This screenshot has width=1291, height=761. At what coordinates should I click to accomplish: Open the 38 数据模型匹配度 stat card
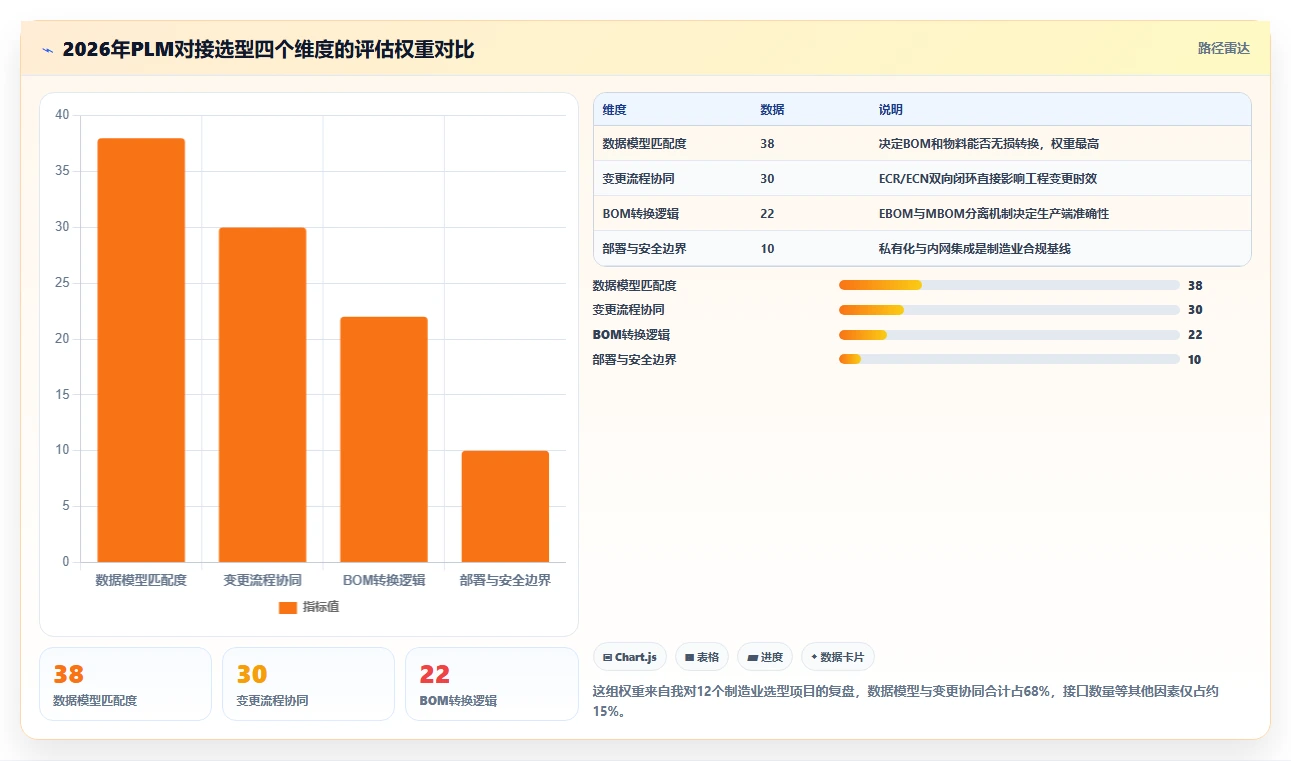(125, 684)
